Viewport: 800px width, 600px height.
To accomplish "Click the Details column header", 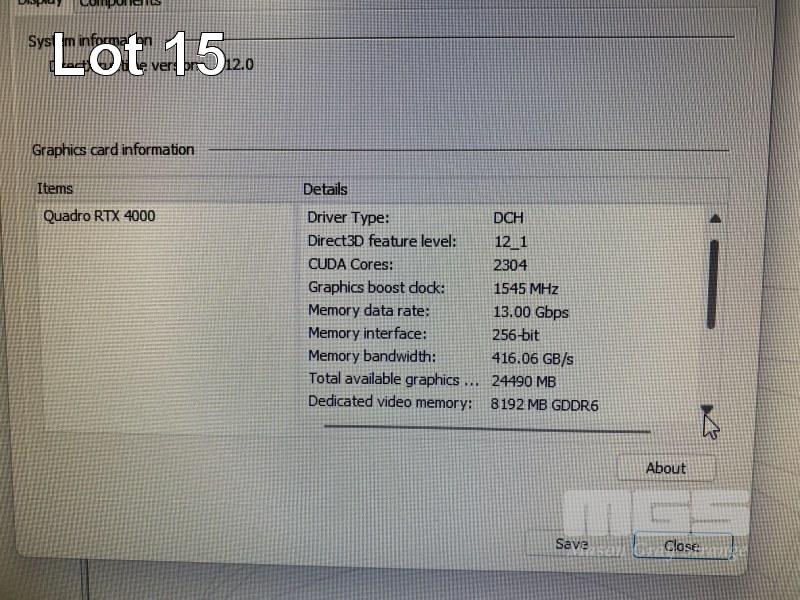I will pyautogui.click(x=326, y=189).
